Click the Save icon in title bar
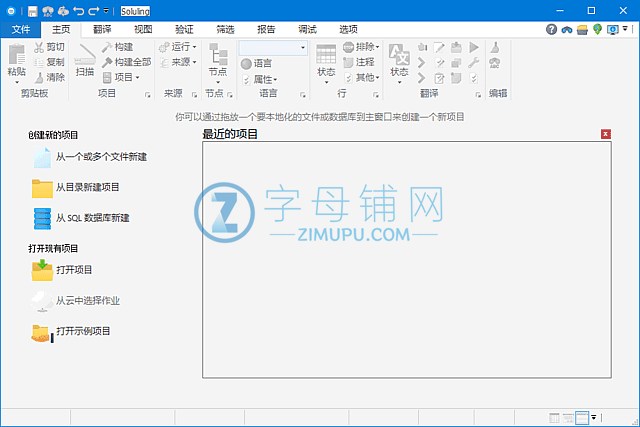 tap(32, 11)
